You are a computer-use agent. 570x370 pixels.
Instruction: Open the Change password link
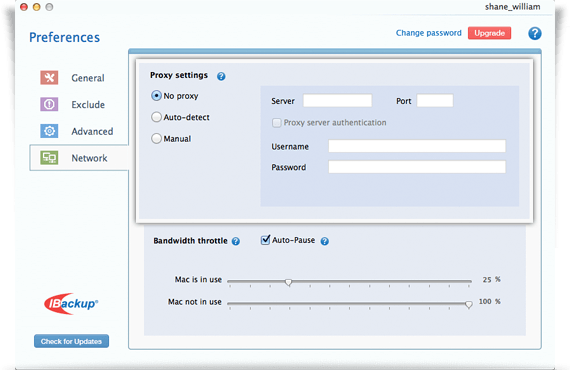429,33
